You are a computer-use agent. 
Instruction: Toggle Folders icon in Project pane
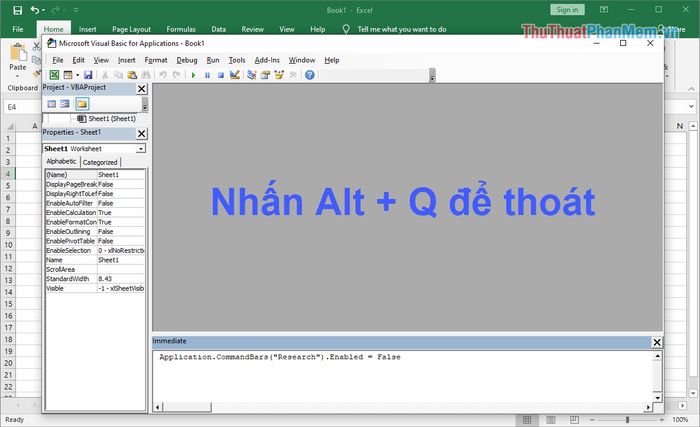click(x=82, y=104)
